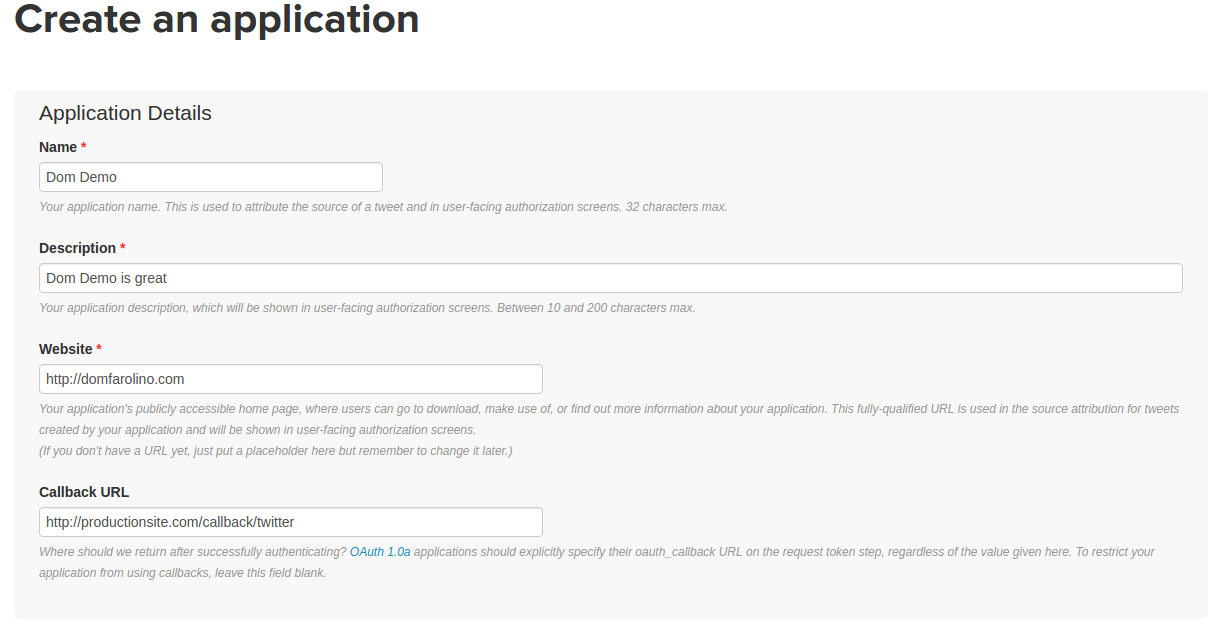
Task: Click the 'Name' field label
Action: pyautogui.click(x=58, y=147)
